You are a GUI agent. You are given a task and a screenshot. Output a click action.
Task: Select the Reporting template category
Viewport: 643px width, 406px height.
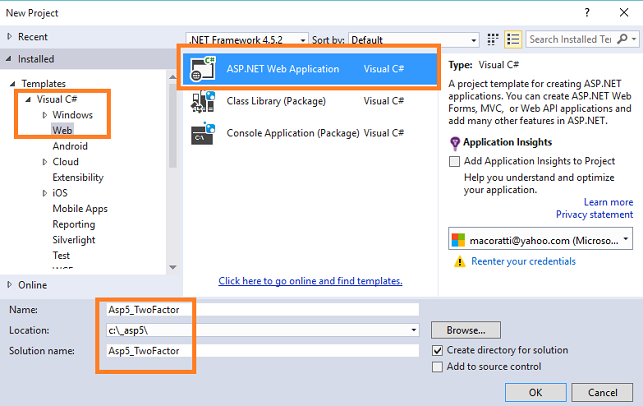tap(74, 224)
